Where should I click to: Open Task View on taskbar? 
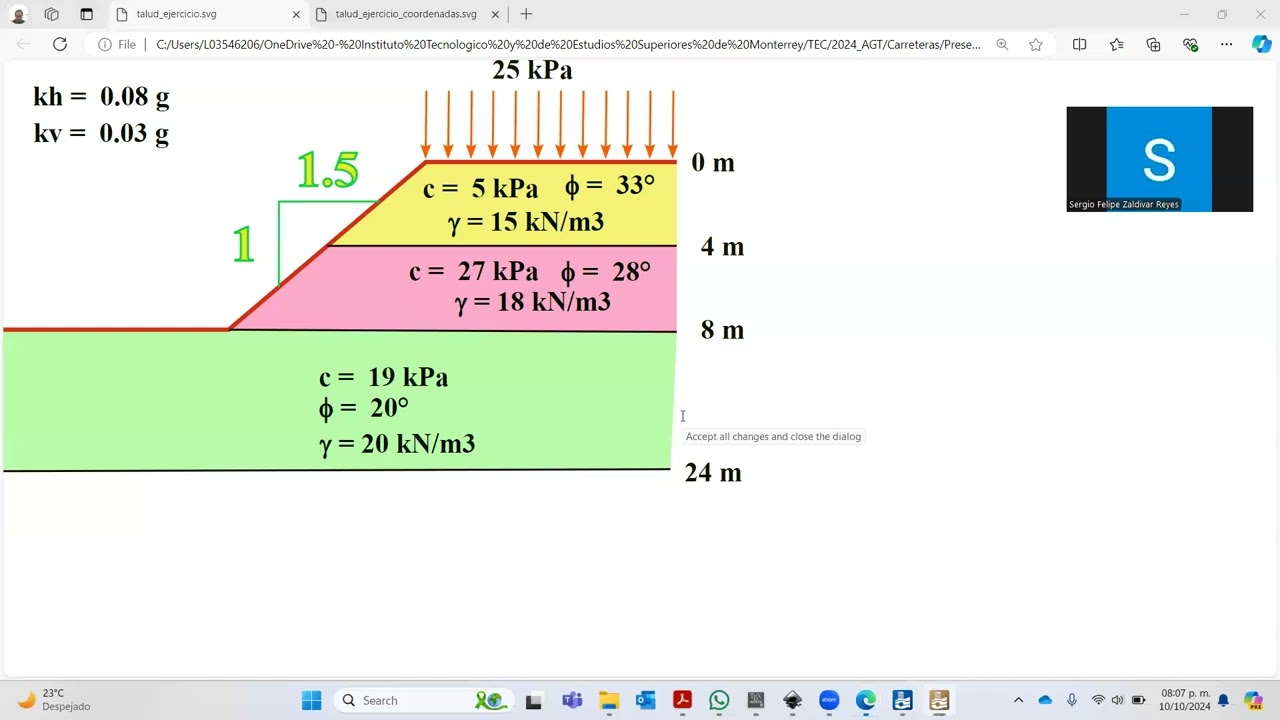pyautogui.click(x=534, y=700)
